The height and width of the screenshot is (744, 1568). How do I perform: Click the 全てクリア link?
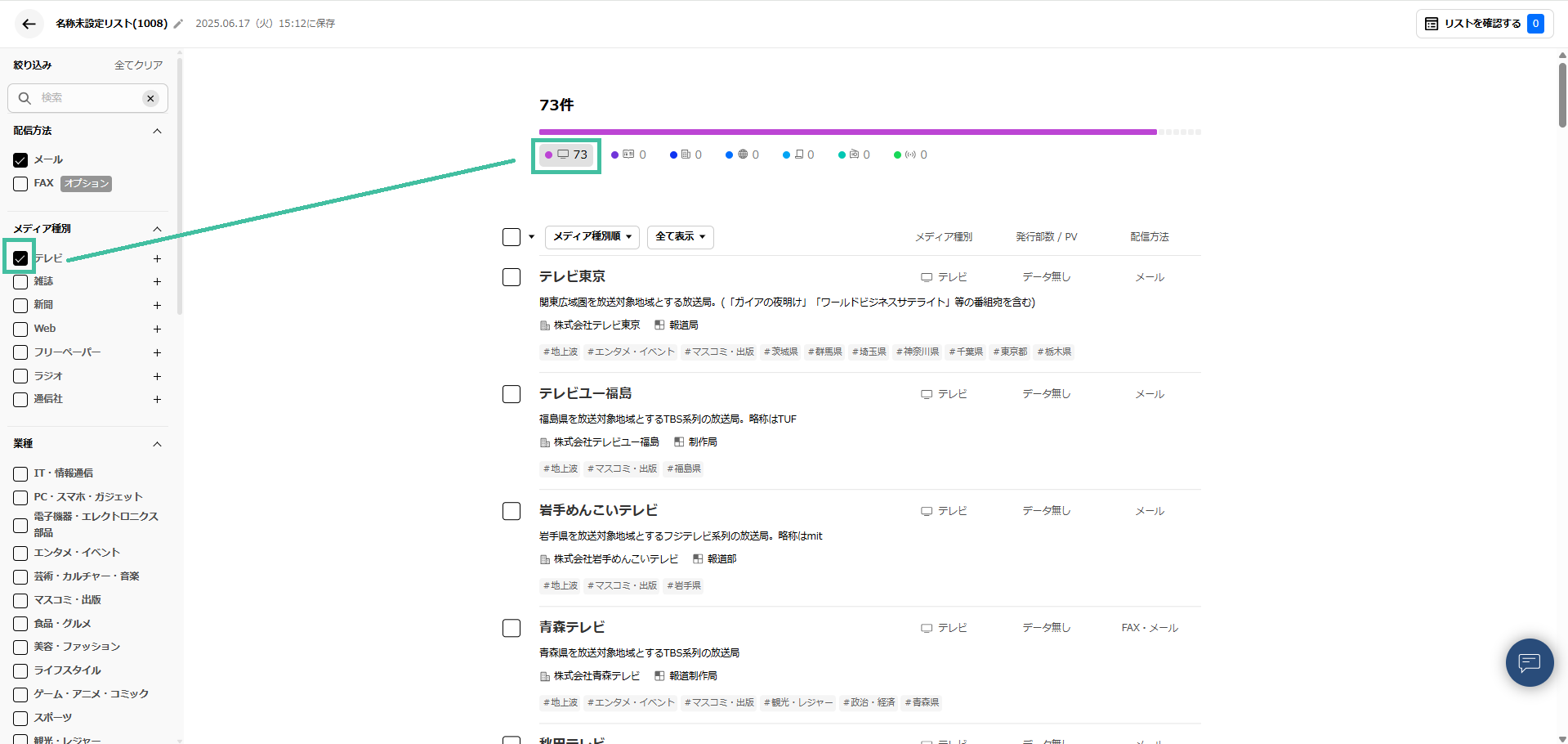pyautogui.click(x=138, y=65)
